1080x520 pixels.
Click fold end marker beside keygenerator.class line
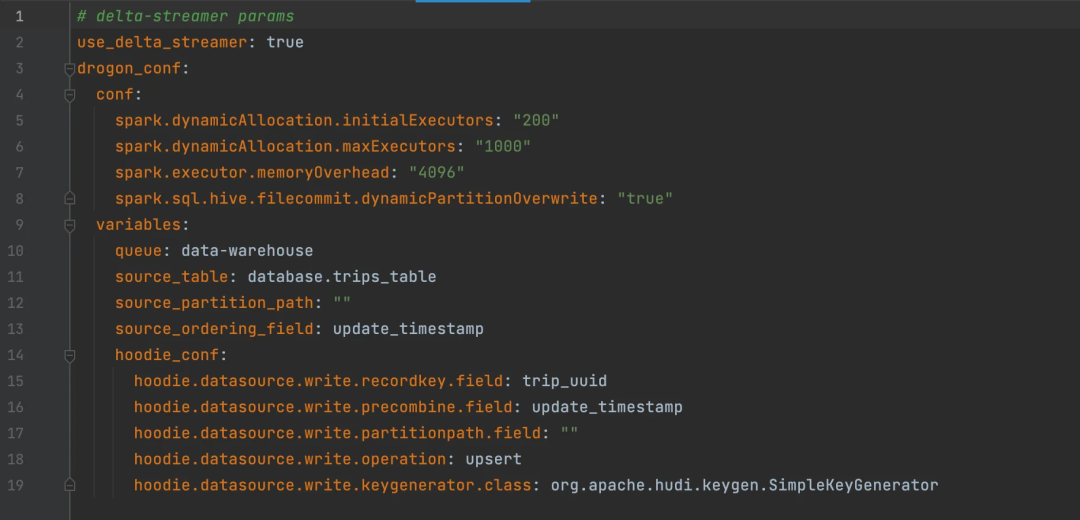70,485
